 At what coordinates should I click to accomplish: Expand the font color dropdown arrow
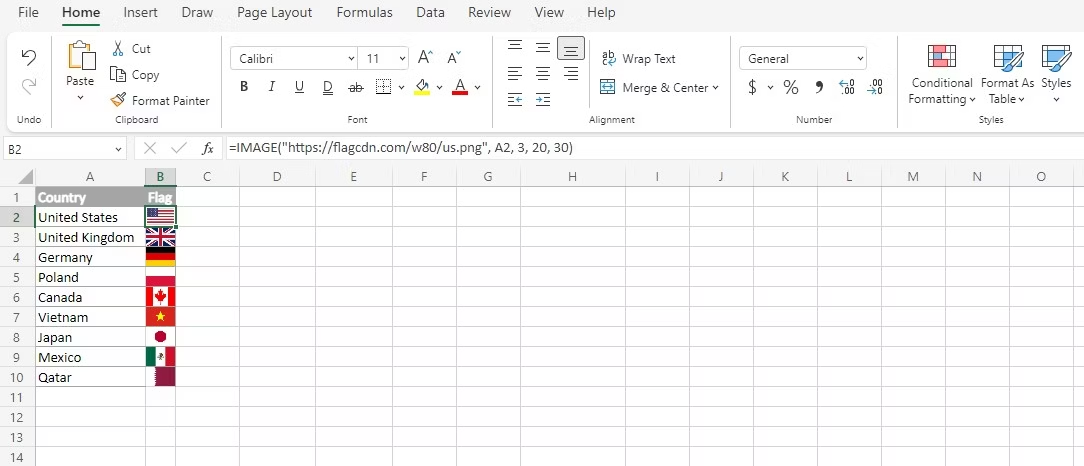[x=477, y=88]
